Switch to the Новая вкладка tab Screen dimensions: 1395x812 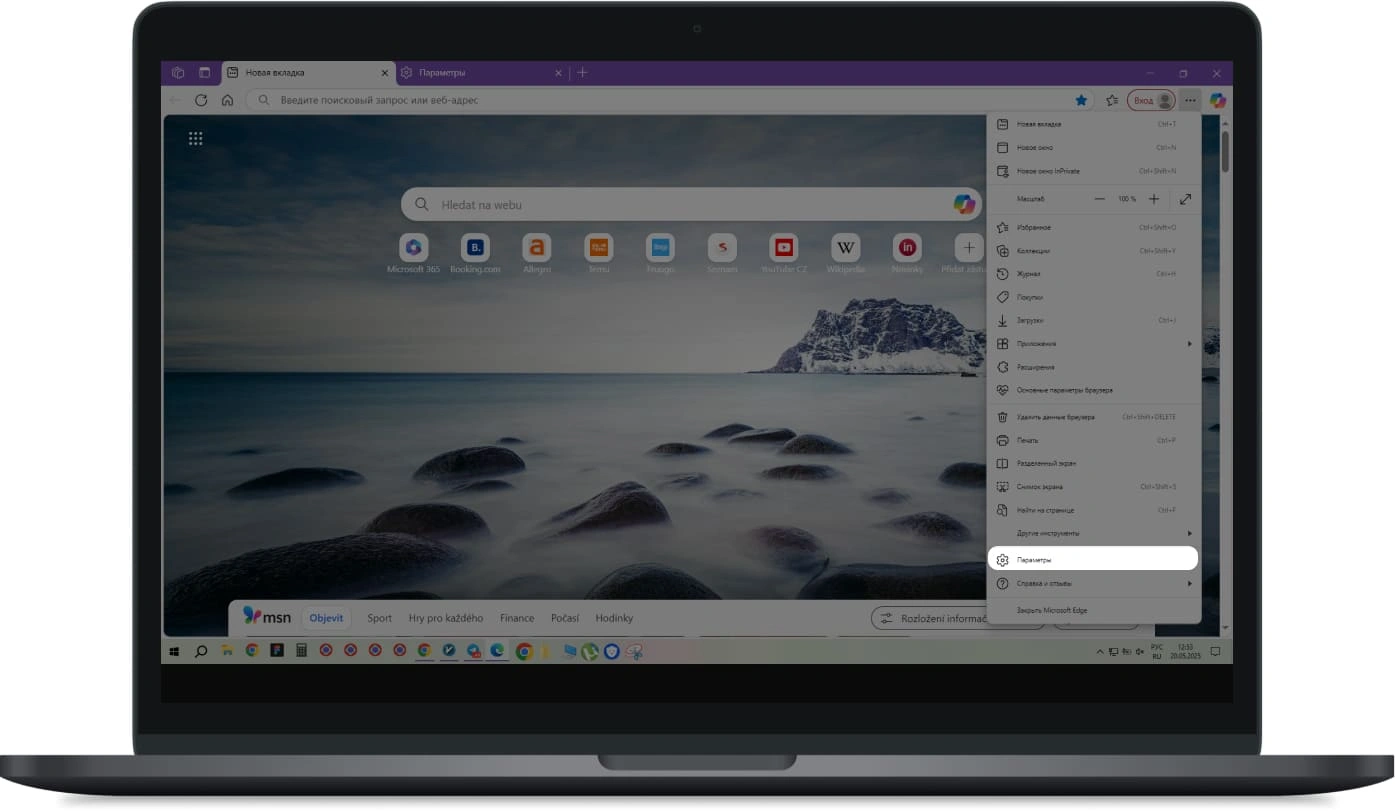tap(308, 73)
